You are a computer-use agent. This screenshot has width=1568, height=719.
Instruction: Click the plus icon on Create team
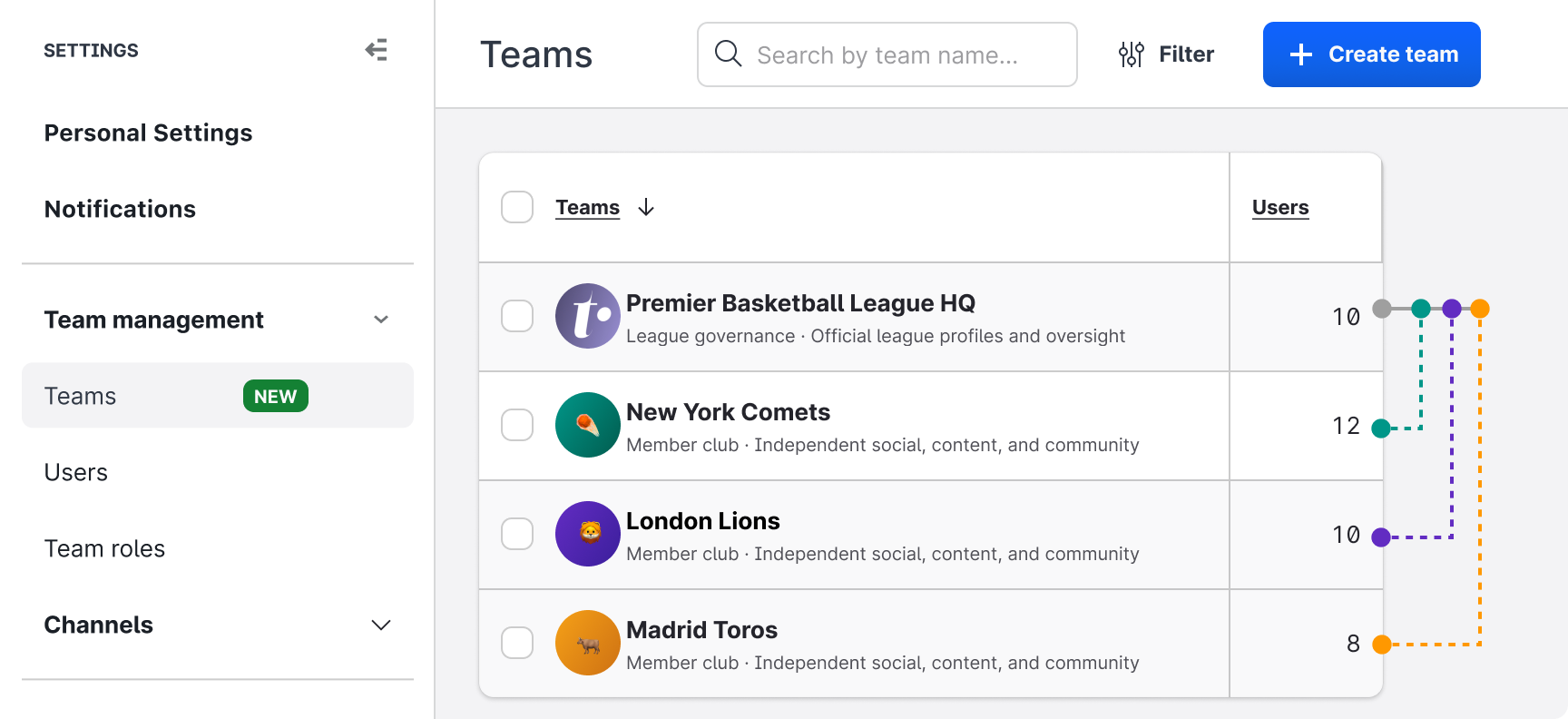coord(1301,54)
